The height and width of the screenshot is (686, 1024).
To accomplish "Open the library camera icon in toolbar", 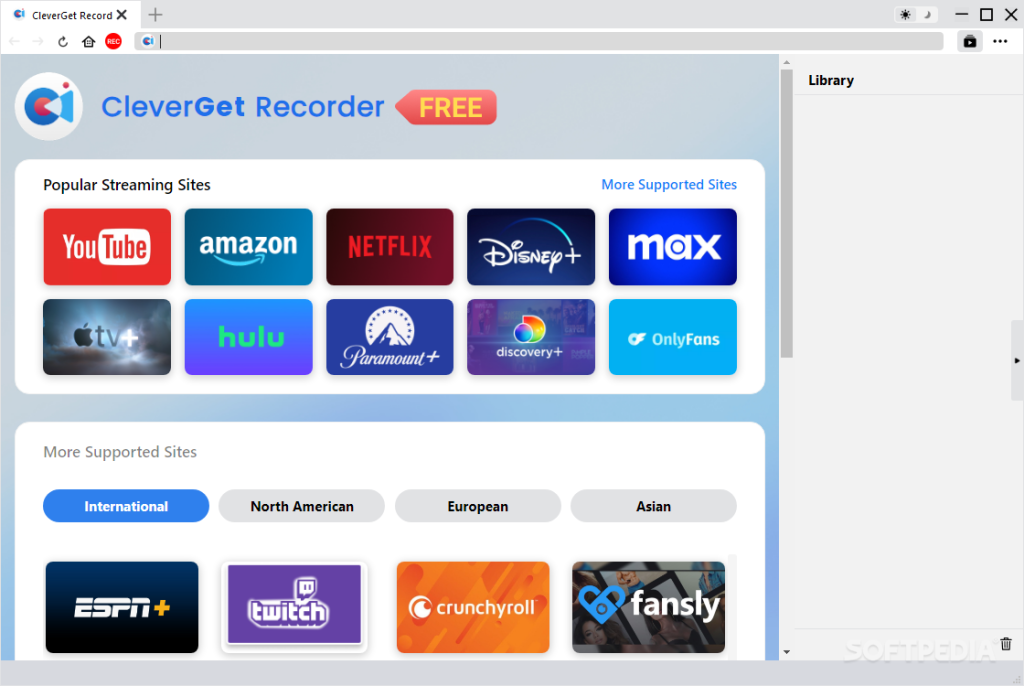I will pyautogui.click(x=970, y=41).
